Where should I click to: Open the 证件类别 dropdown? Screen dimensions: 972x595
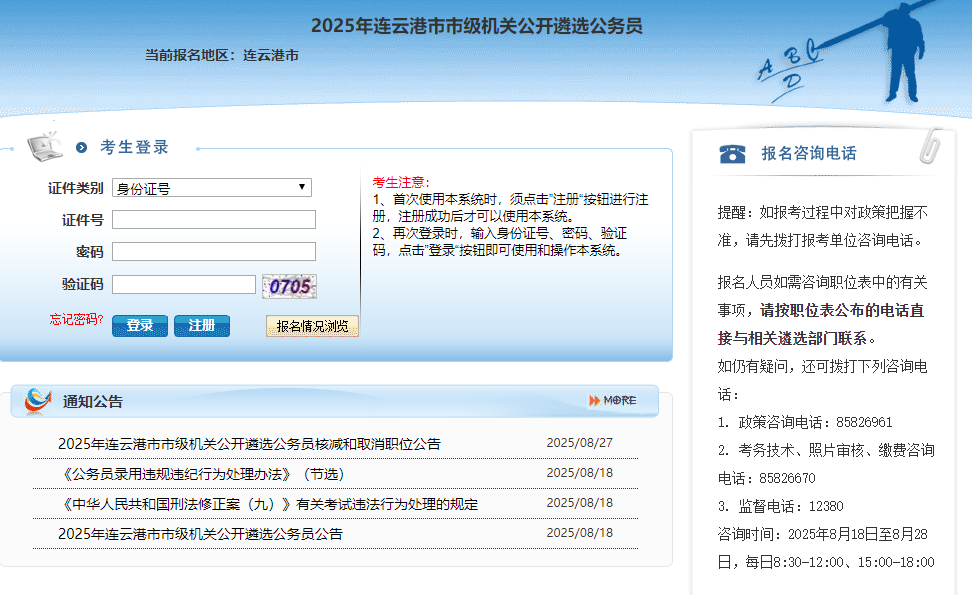[x=212, y=188]
